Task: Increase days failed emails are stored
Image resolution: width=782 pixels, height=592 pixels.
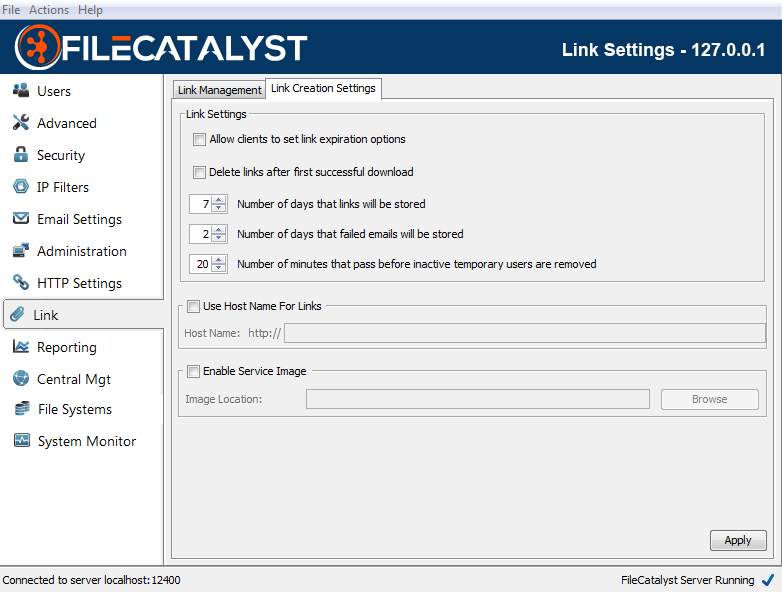Action: (218, 230)
